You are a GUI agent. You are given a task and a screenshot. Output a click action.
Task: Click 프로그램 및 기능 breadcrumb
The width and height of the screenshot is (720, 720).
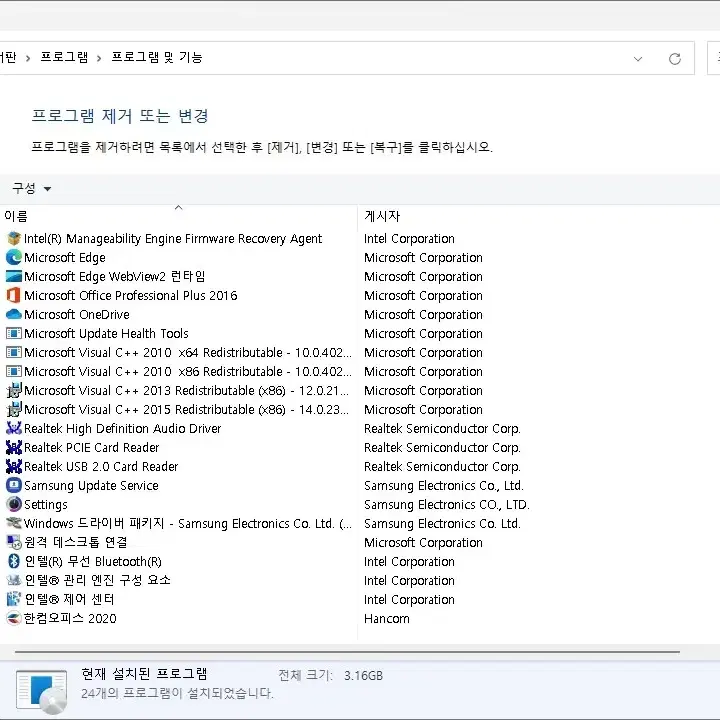[x=157, y=57]
